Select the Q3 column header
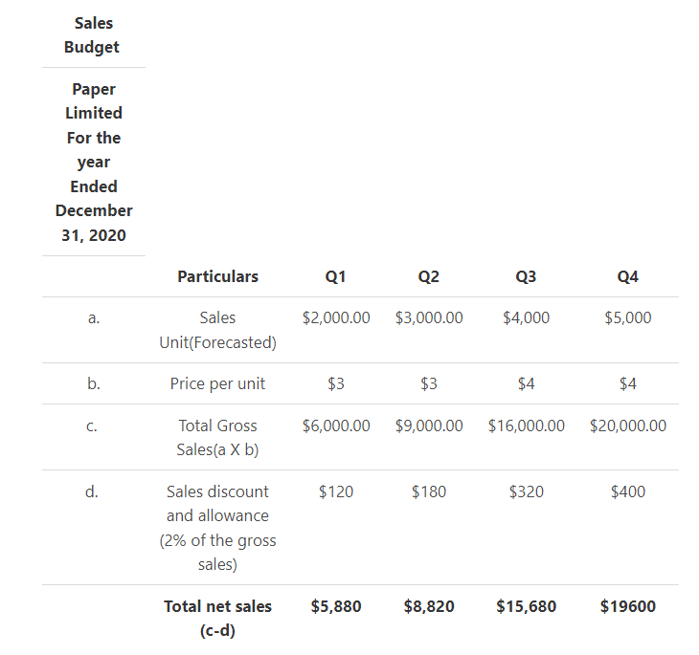Screen dimensions: 699x655 tap(526, 277)
